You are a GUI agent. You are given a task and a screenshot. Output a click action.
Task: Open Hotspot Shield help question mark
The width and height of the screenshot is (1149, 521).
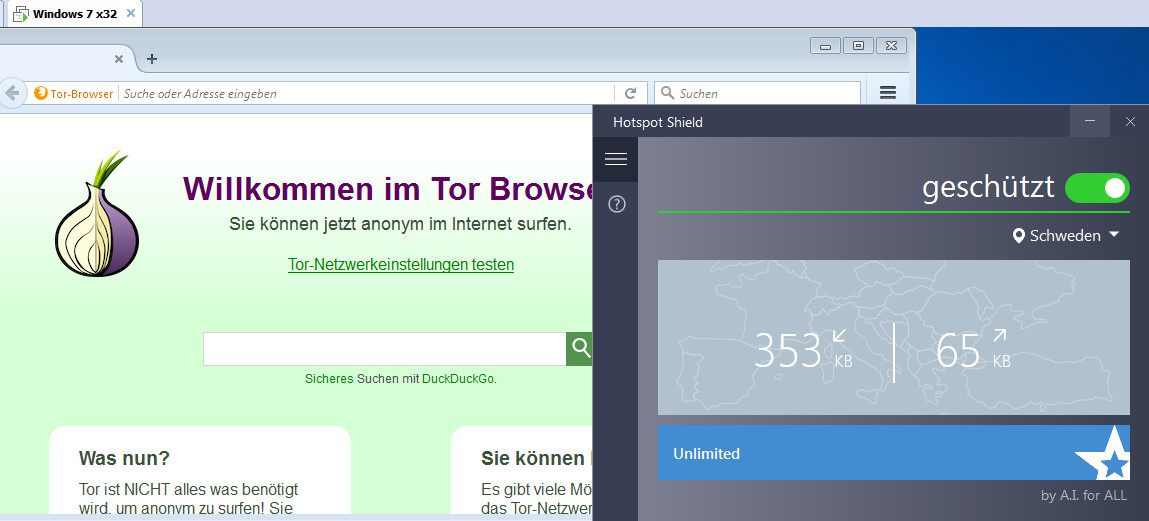click(617, 205)
